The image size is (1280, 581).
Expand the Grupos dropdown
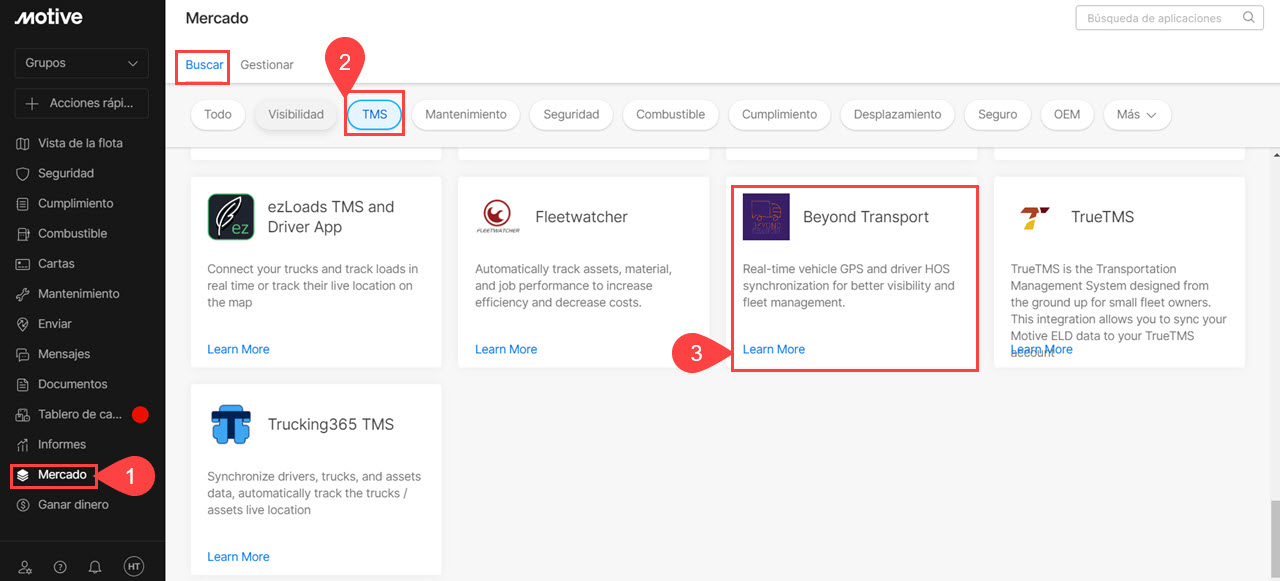coord(81,63)
